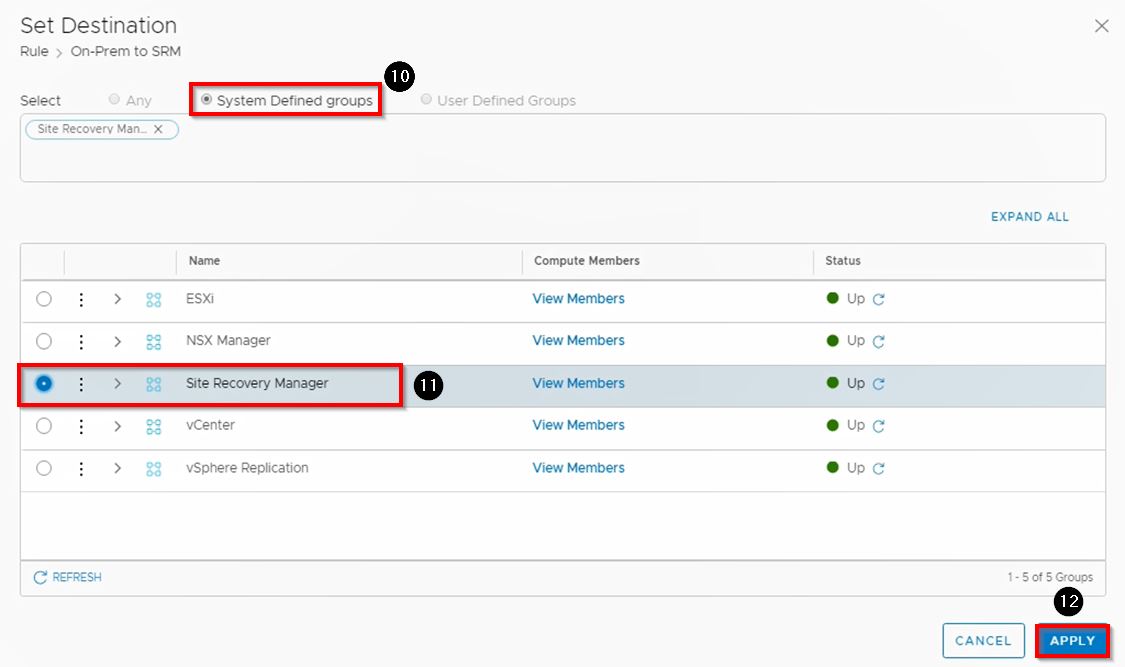
Task: Expand the vSphere Replication group row
Action: pyautogui.click(x=117, y=468)
